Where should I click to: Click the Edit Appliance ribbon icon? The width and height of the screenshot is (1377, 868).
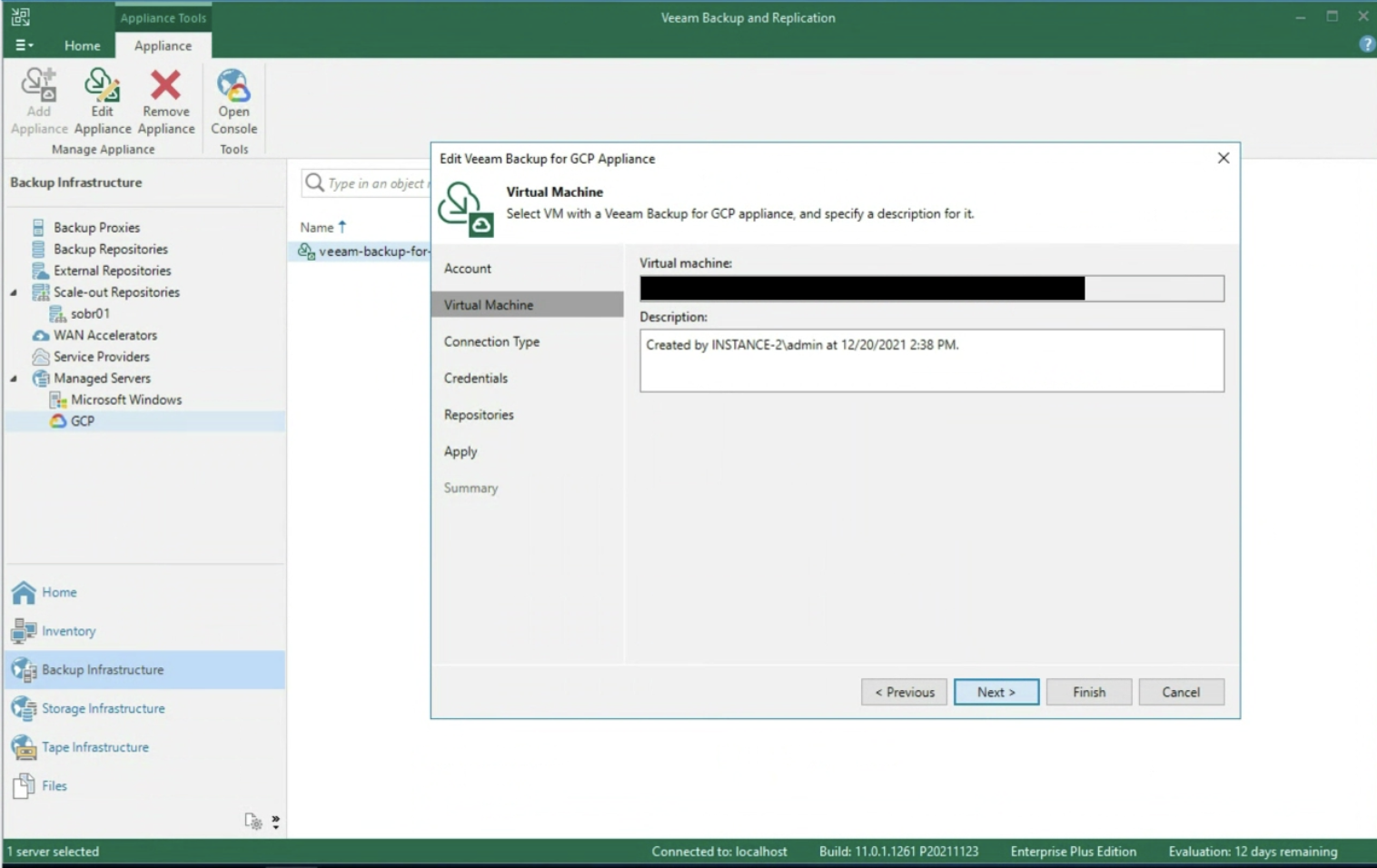(102, 84)
